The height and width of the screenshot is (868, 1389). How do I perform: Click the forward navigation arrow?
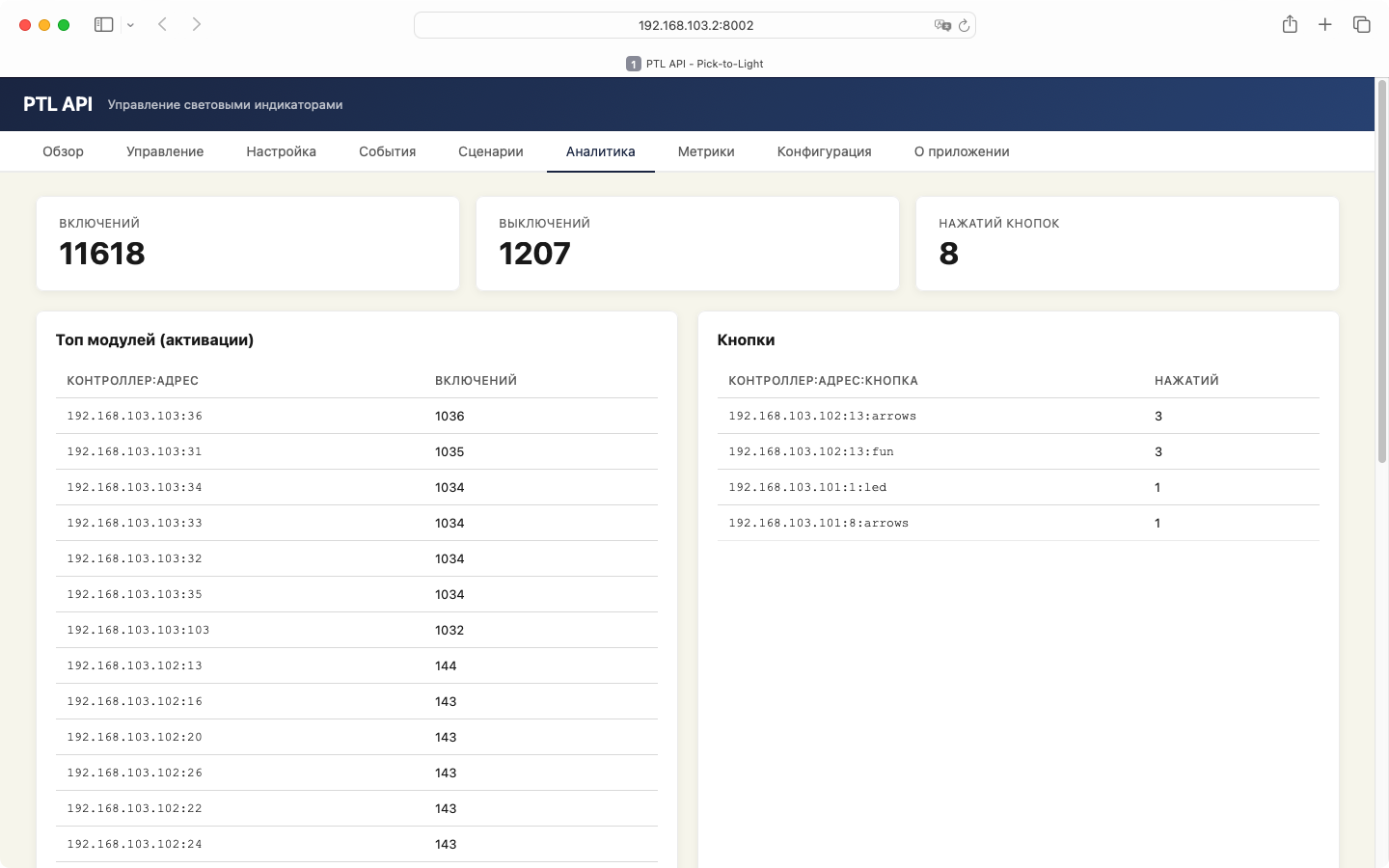197,24
